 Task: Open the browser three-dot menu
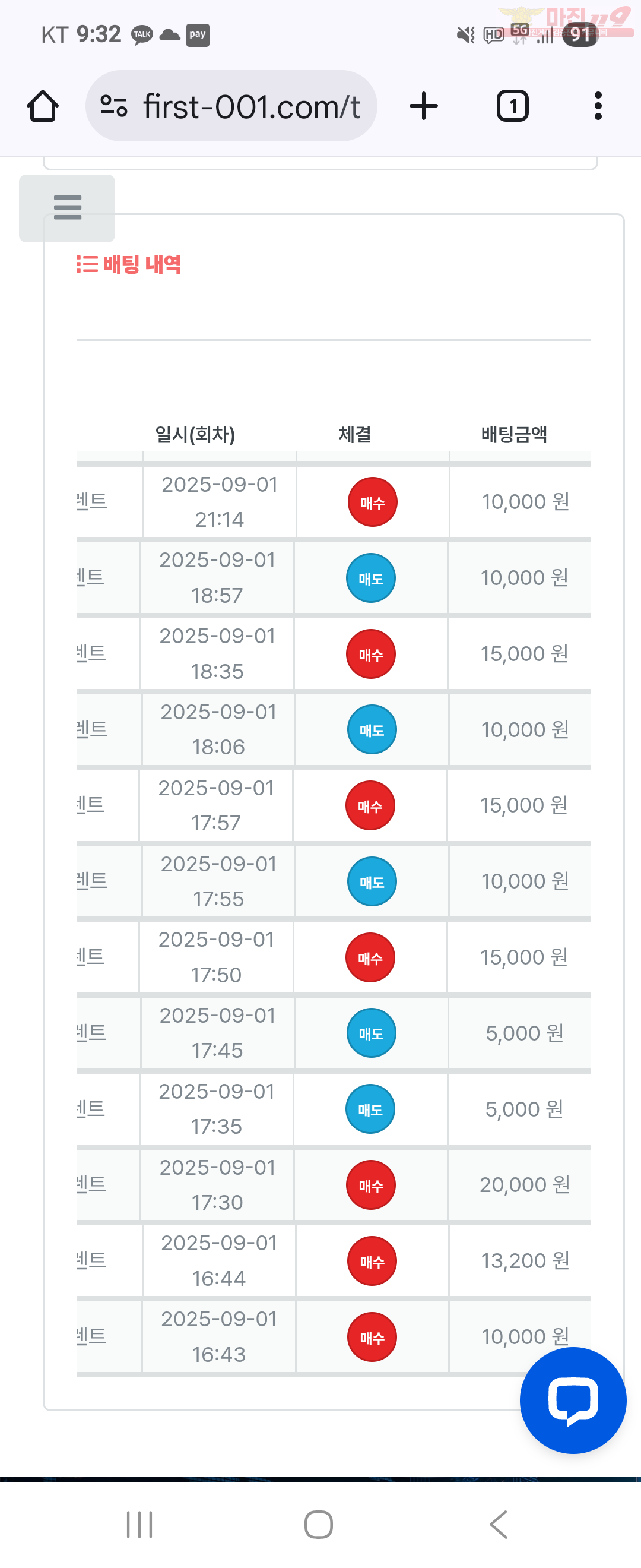click(598, 106)
